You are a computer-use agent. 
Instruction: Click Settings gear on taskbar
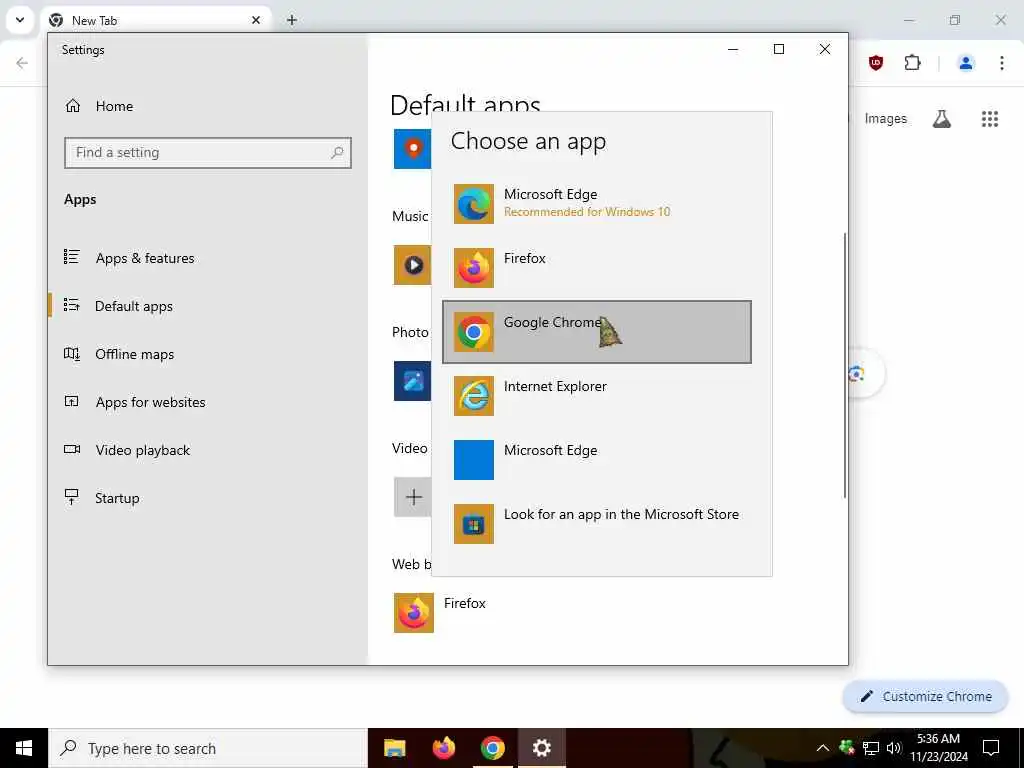click(542, 748)
